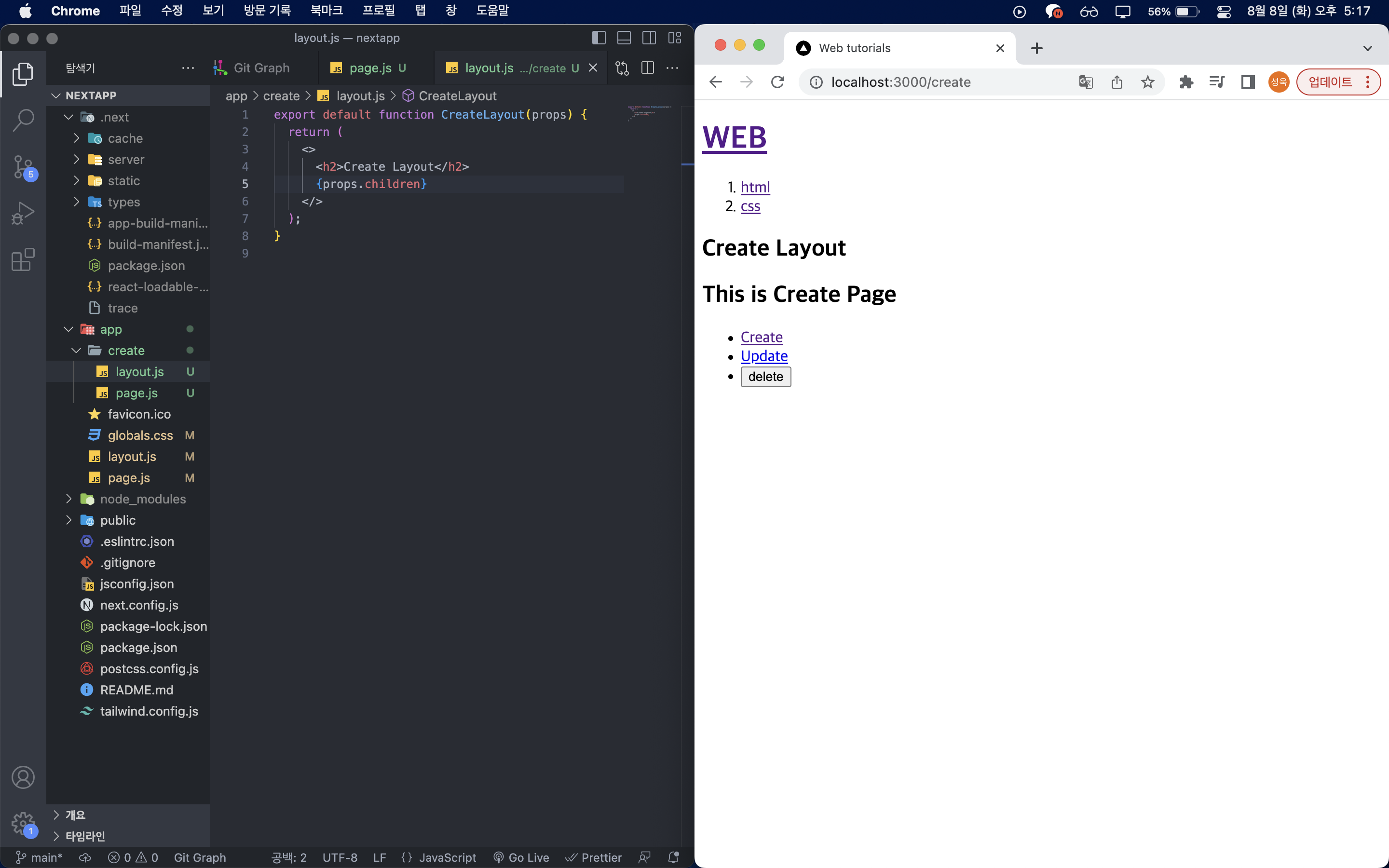Click the Google Translate icon in address bar

click(x=1085, y=82)
